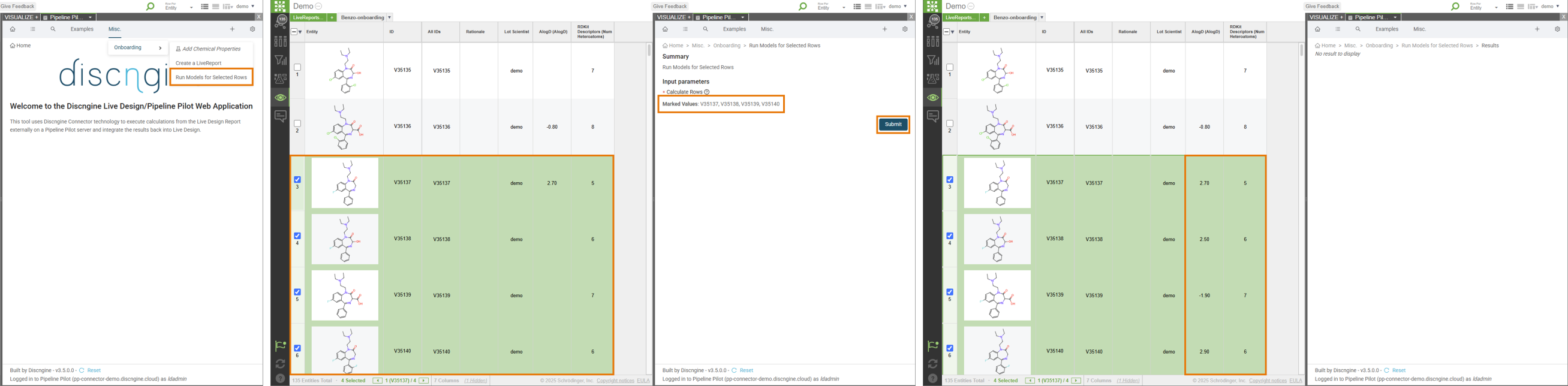Click the V35137 molecule thumbnail in the unscored table
The width and height of the screenshot is (1568, 386).
pyautogui.click(x=345, y=183)
